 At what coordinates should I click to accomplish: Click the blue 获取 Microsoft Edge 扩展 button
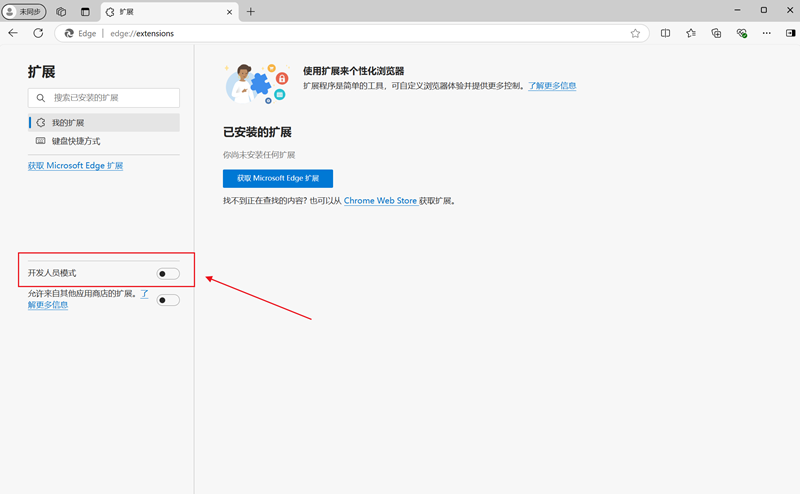point(277,178)
